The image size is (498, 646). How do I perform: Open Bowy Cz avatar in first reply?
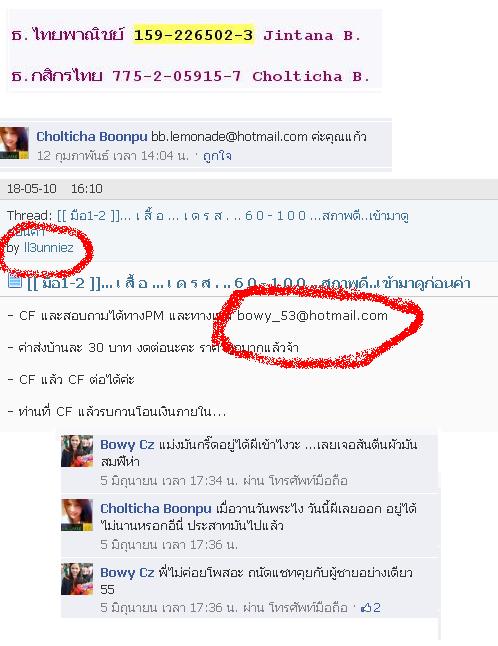(x=77, y=451)
